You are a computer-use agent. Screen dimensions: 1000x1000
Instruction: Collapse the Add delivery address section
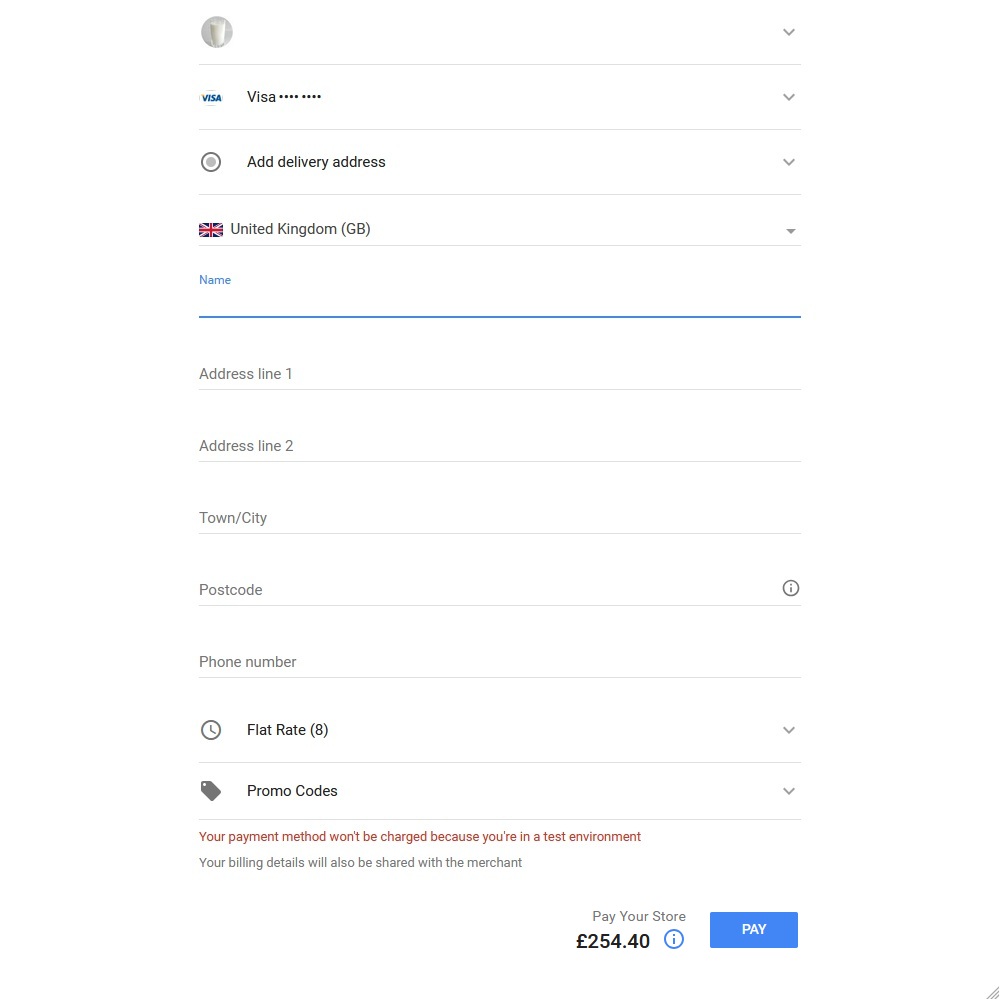(789, 162)
